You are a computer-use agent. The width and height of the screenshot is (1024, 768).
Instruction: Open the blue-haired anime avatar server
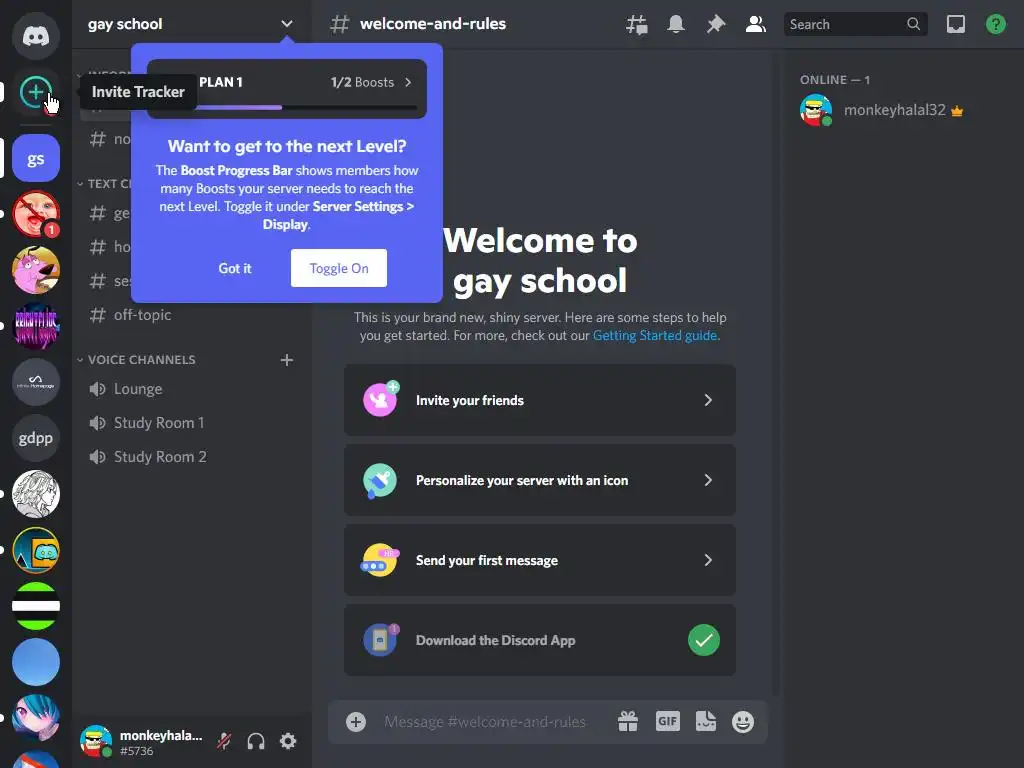click(35, 718)
